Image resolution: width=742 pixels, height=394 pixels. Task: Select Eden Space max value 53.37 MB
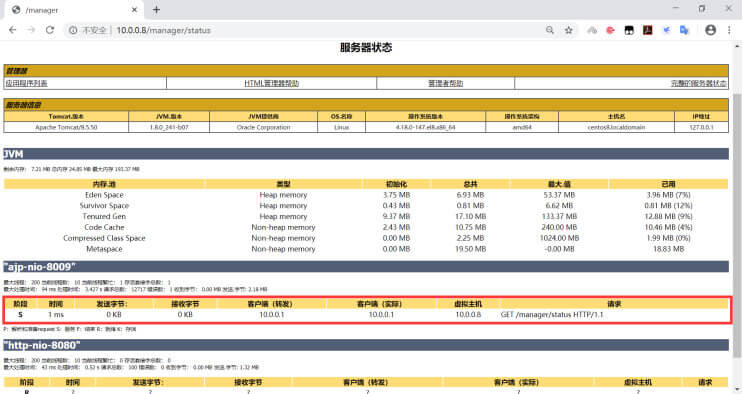(559, 195)
